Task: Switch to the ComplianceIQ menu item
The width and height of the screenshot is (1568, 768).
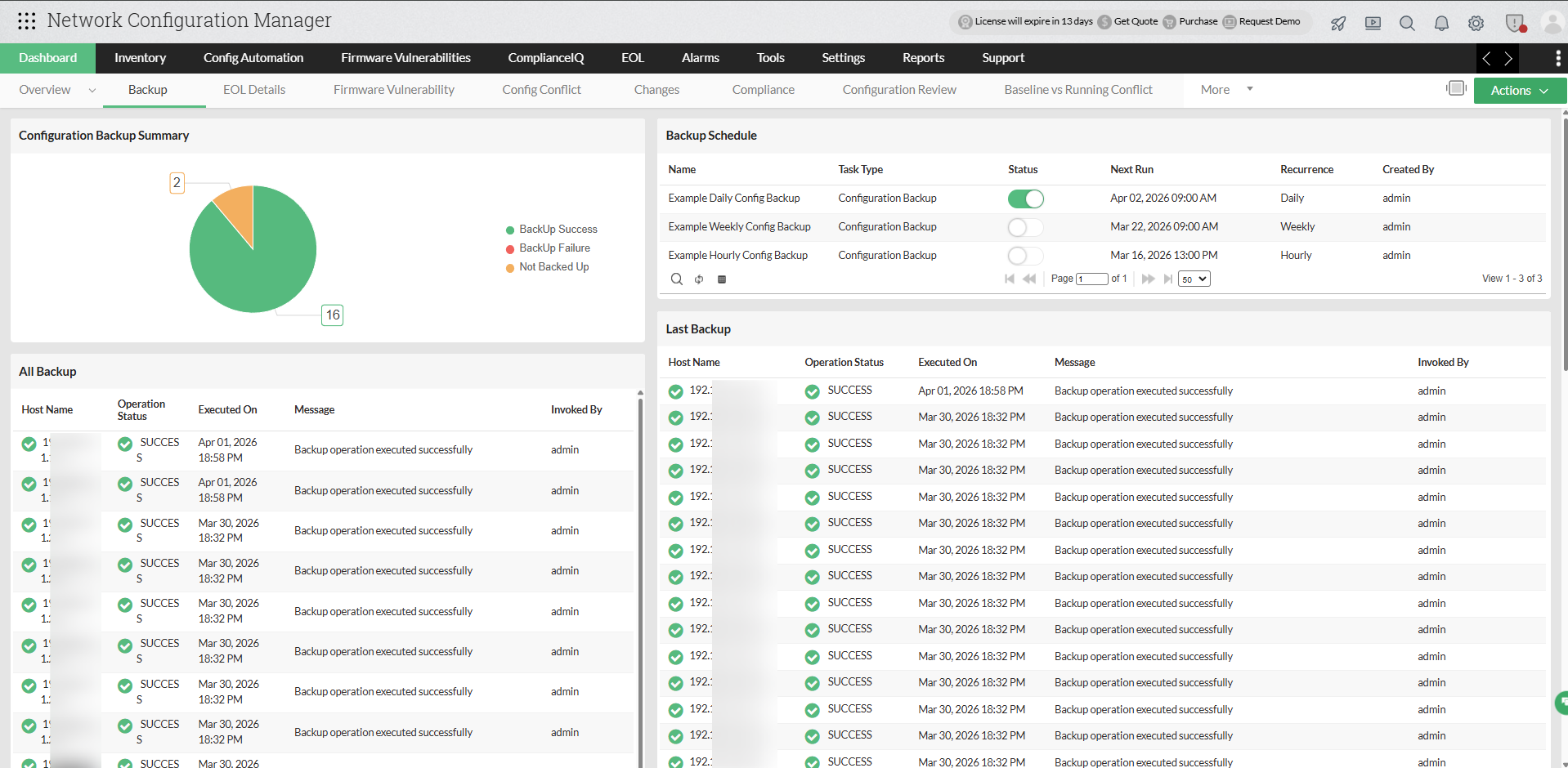Action: point(545,58)
